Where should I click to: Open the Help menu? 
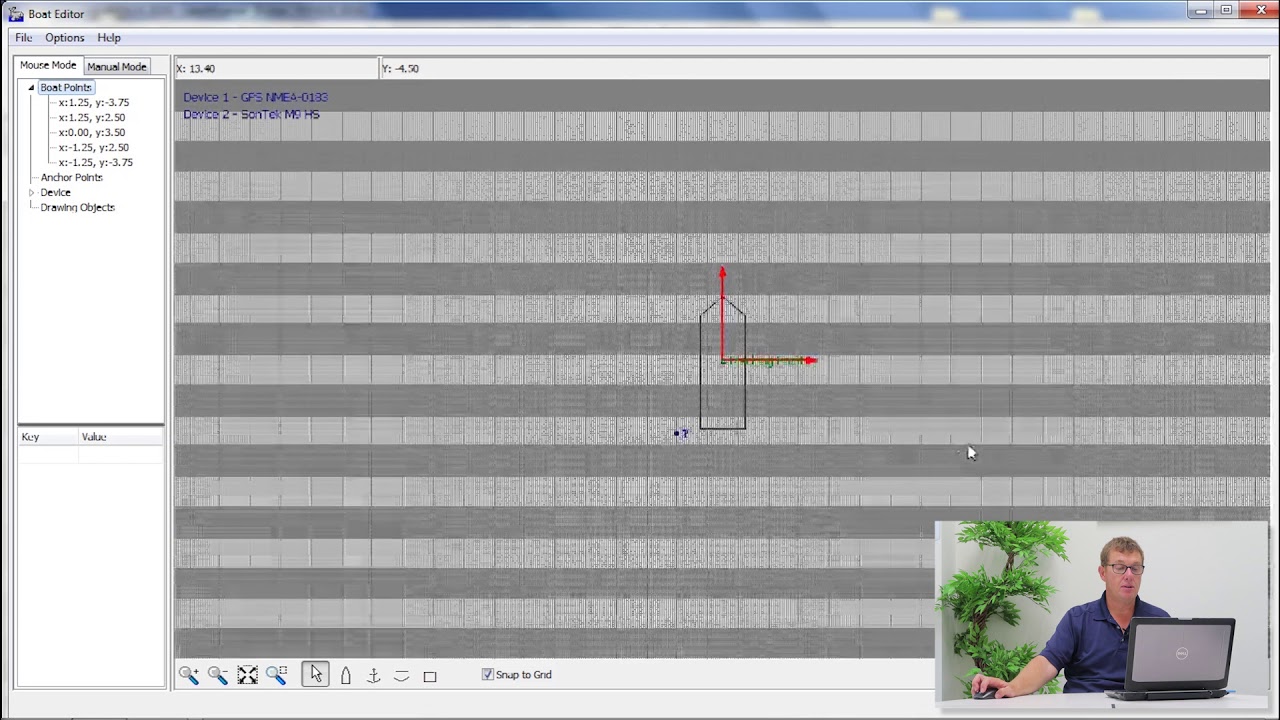click(x=109, y=38)
